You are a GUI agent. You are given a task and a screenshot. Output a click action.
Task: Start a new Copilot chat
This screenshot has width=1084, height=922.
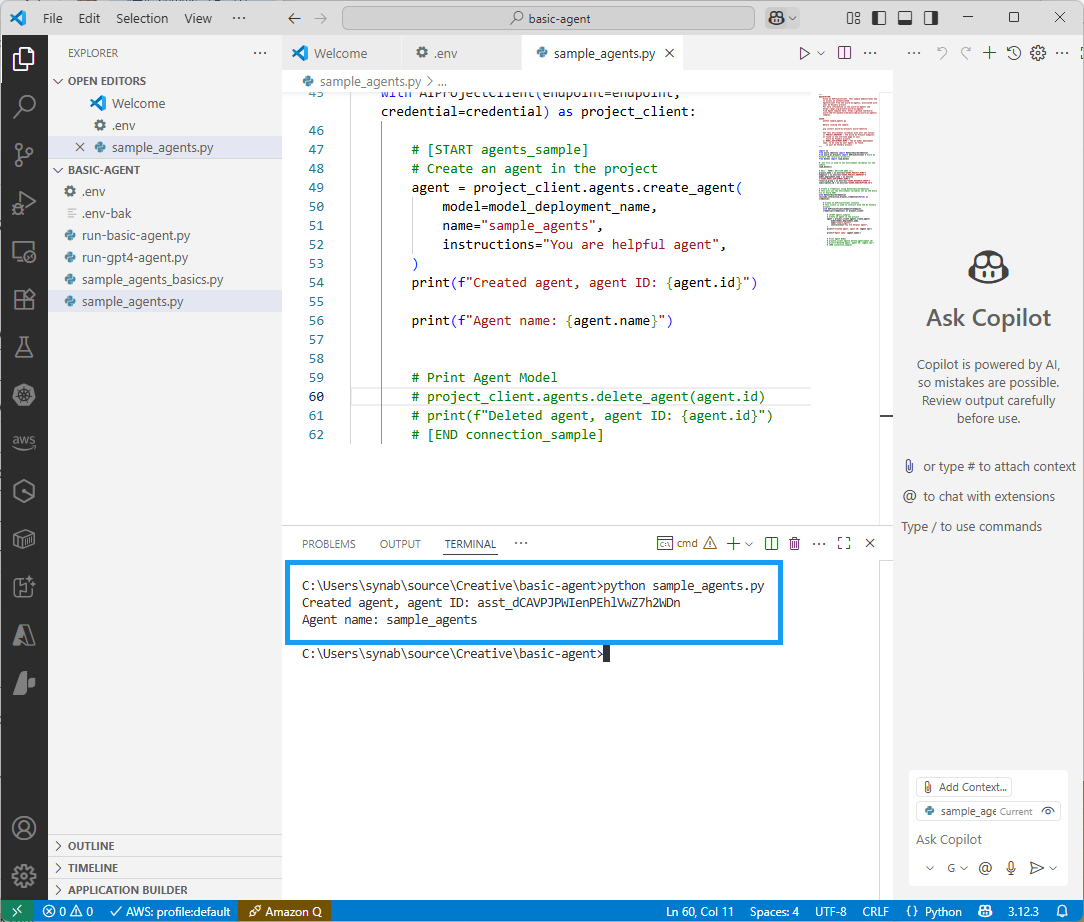[x=989, y=53]
